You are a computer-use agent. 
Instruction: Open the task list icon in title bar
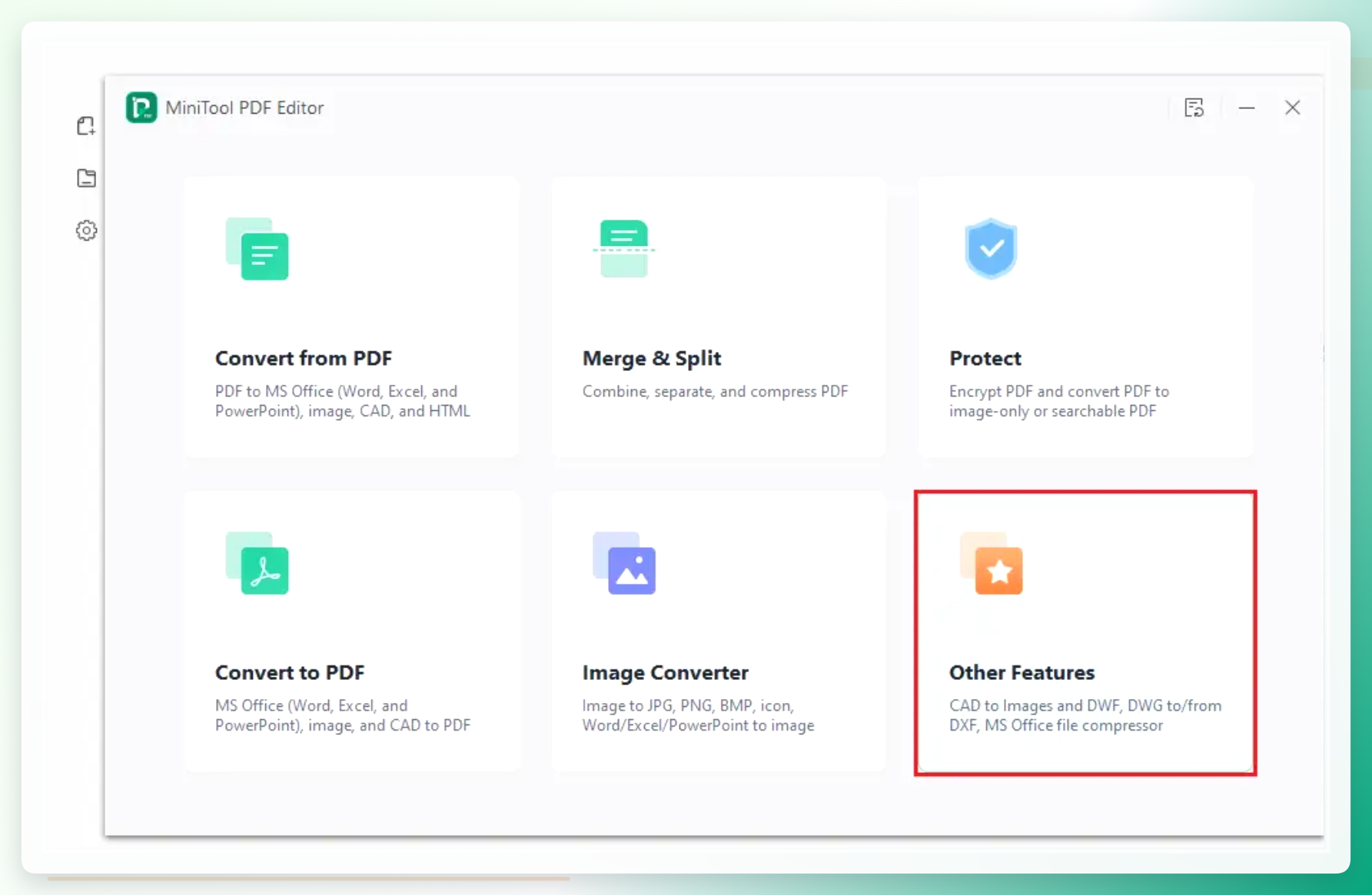[x=1194, y=108]
